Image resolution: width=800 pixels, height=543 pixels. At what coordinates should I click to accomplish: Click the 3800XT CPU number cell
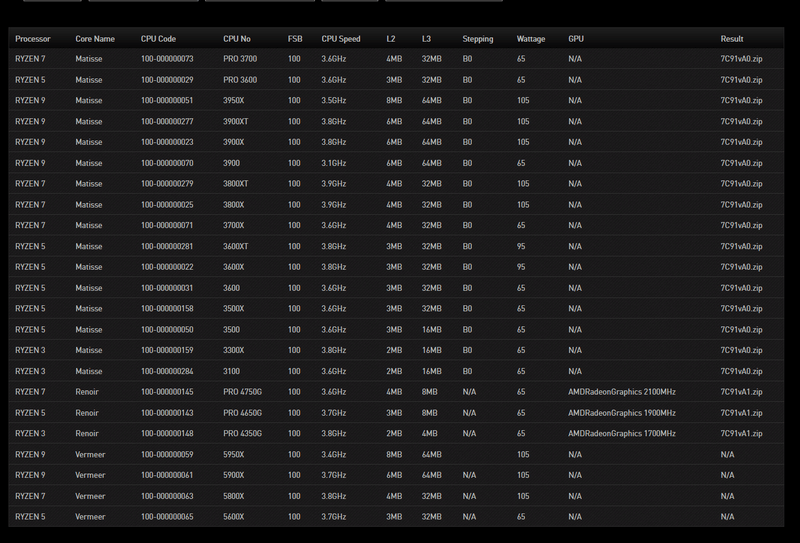(x=236, y=184)
